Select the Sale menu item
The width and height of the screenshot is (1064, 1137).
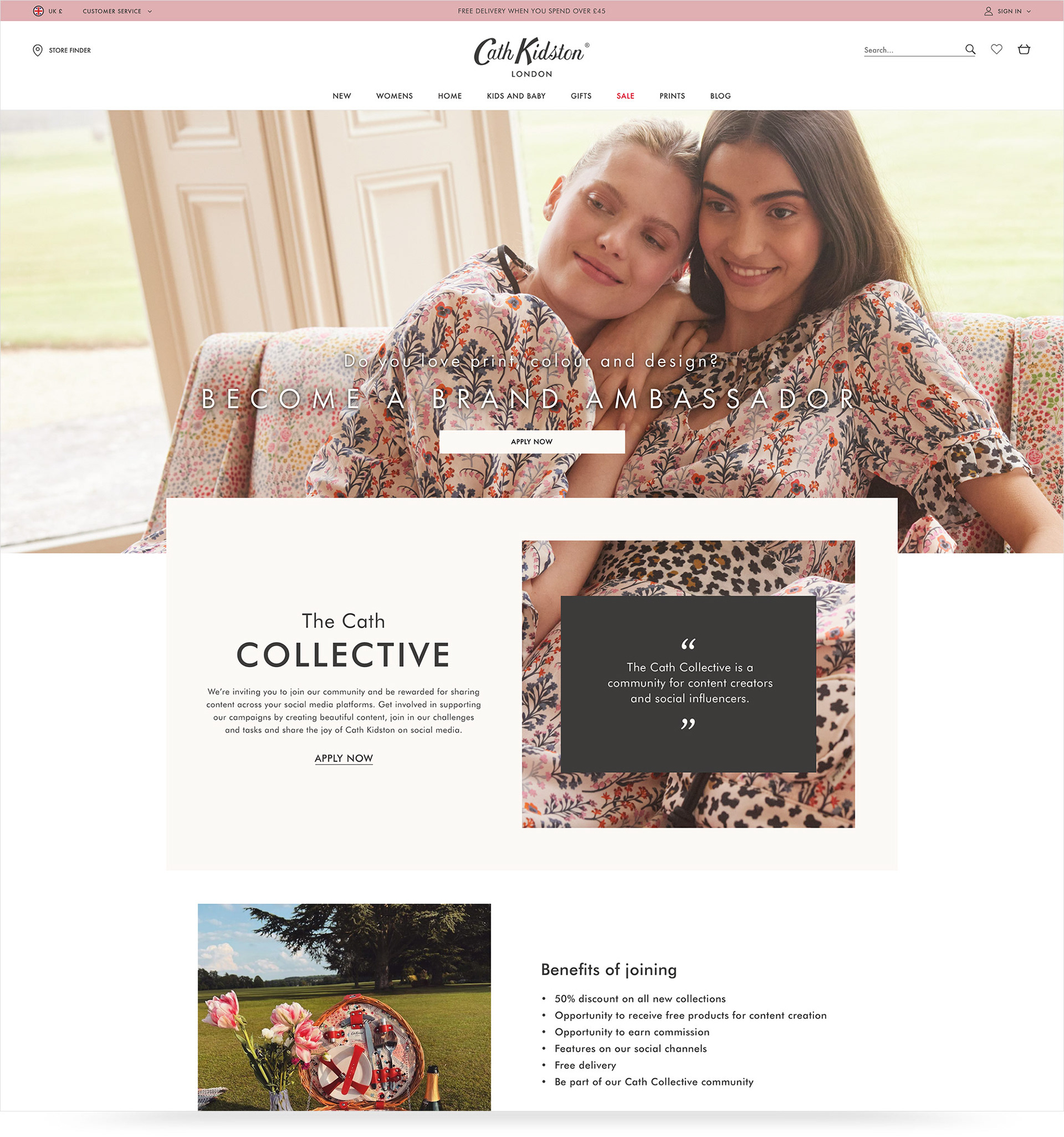pos(625,96)
